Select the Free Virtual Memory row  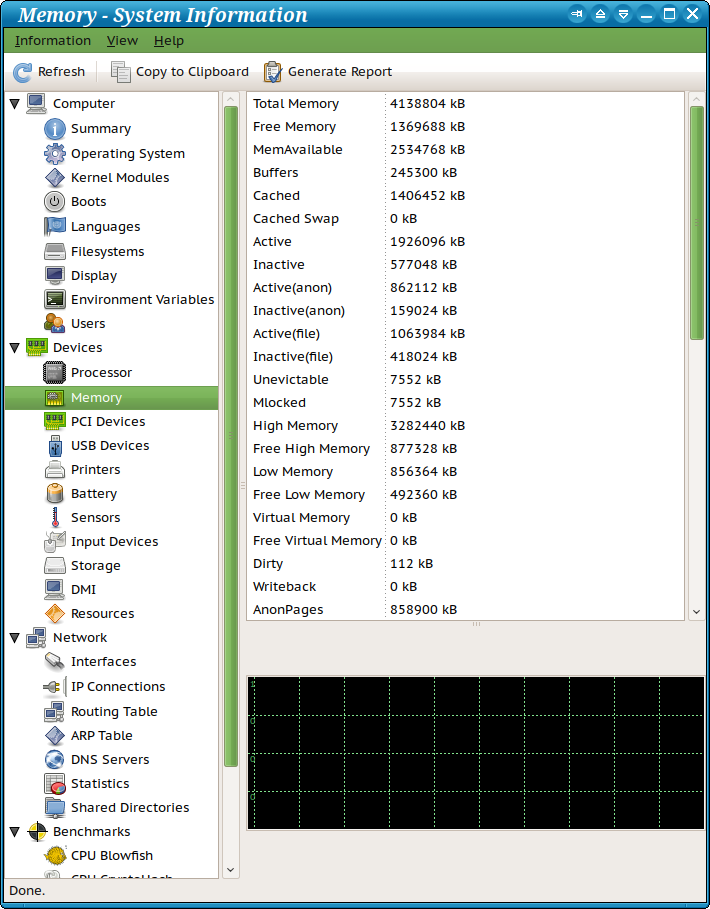(465, 541)
